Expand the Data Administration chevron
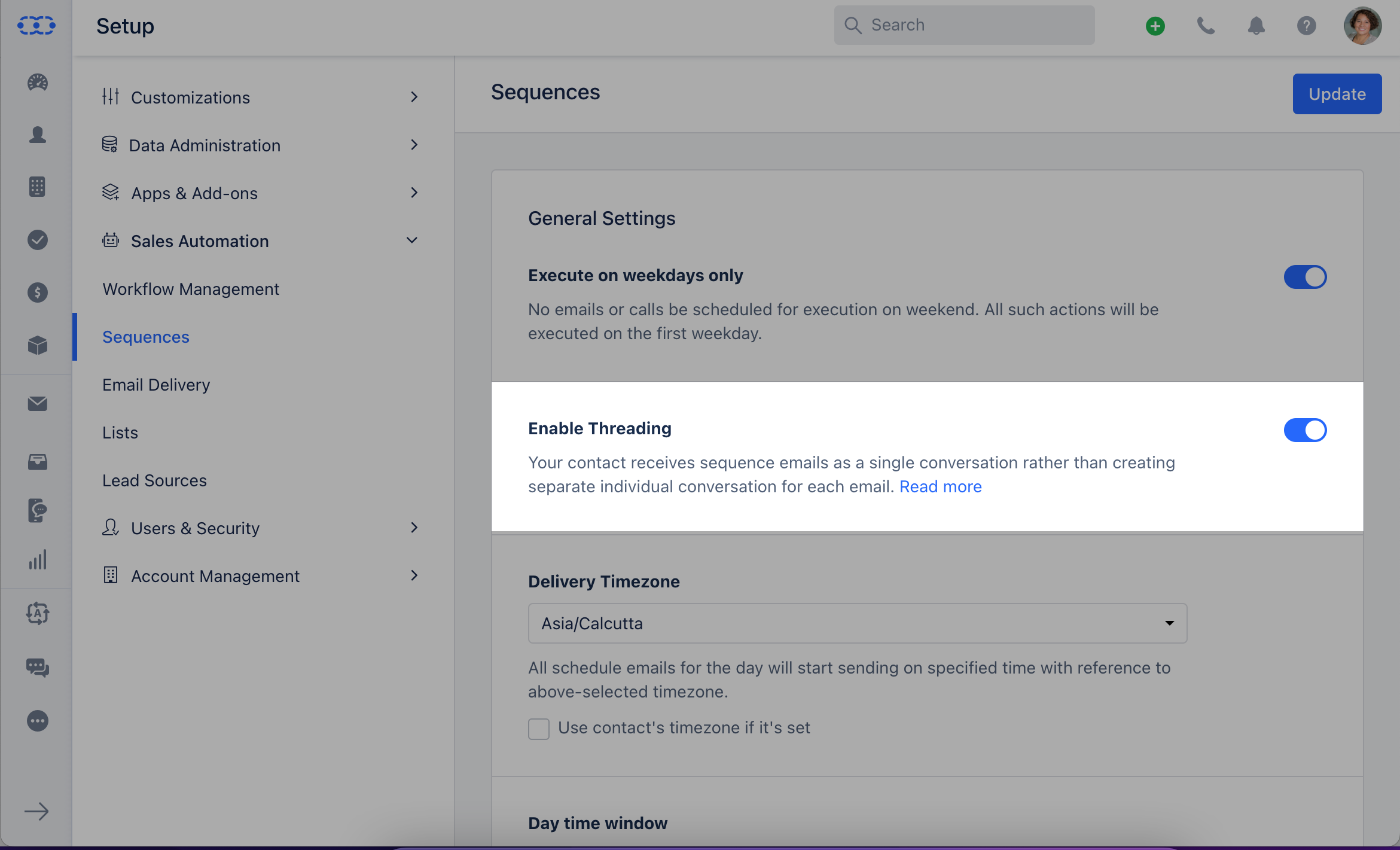This screenshot has height=850, width=1400. click(414, 144)
